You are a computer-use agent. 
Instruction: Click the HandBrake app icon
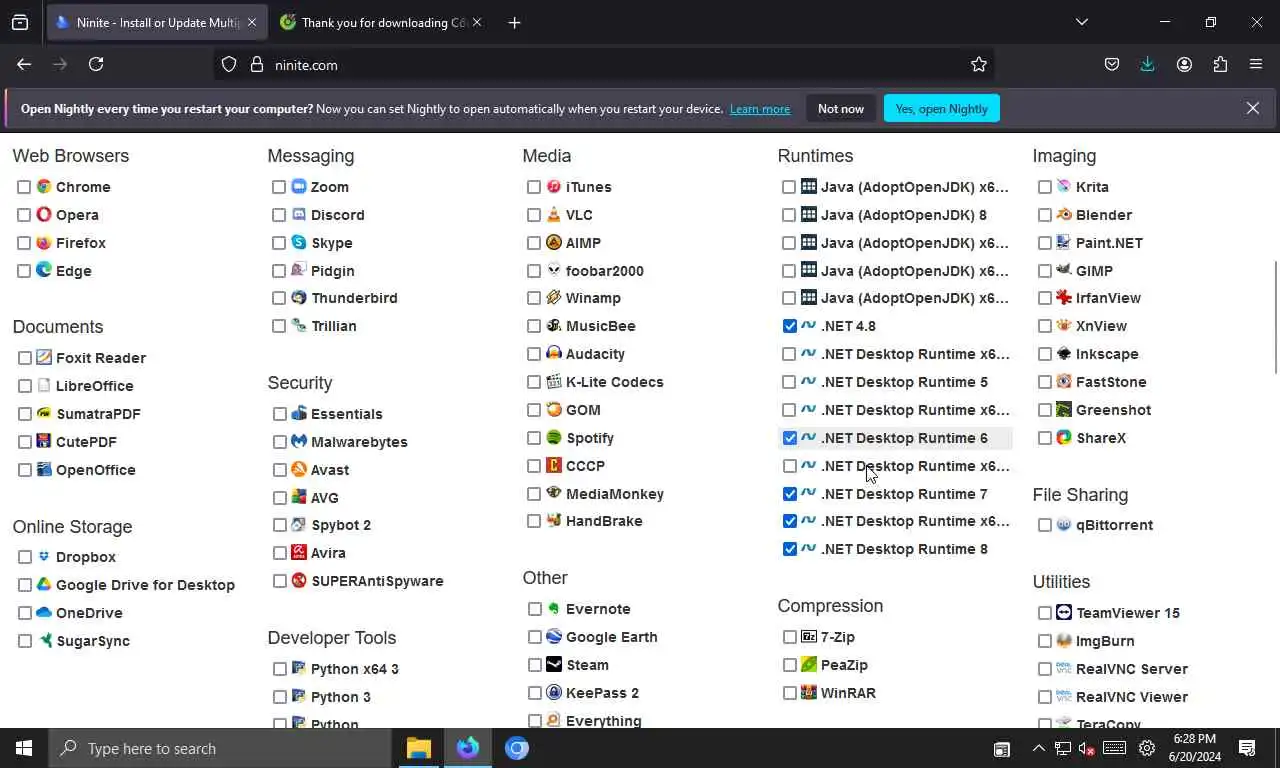click(554, 521)
